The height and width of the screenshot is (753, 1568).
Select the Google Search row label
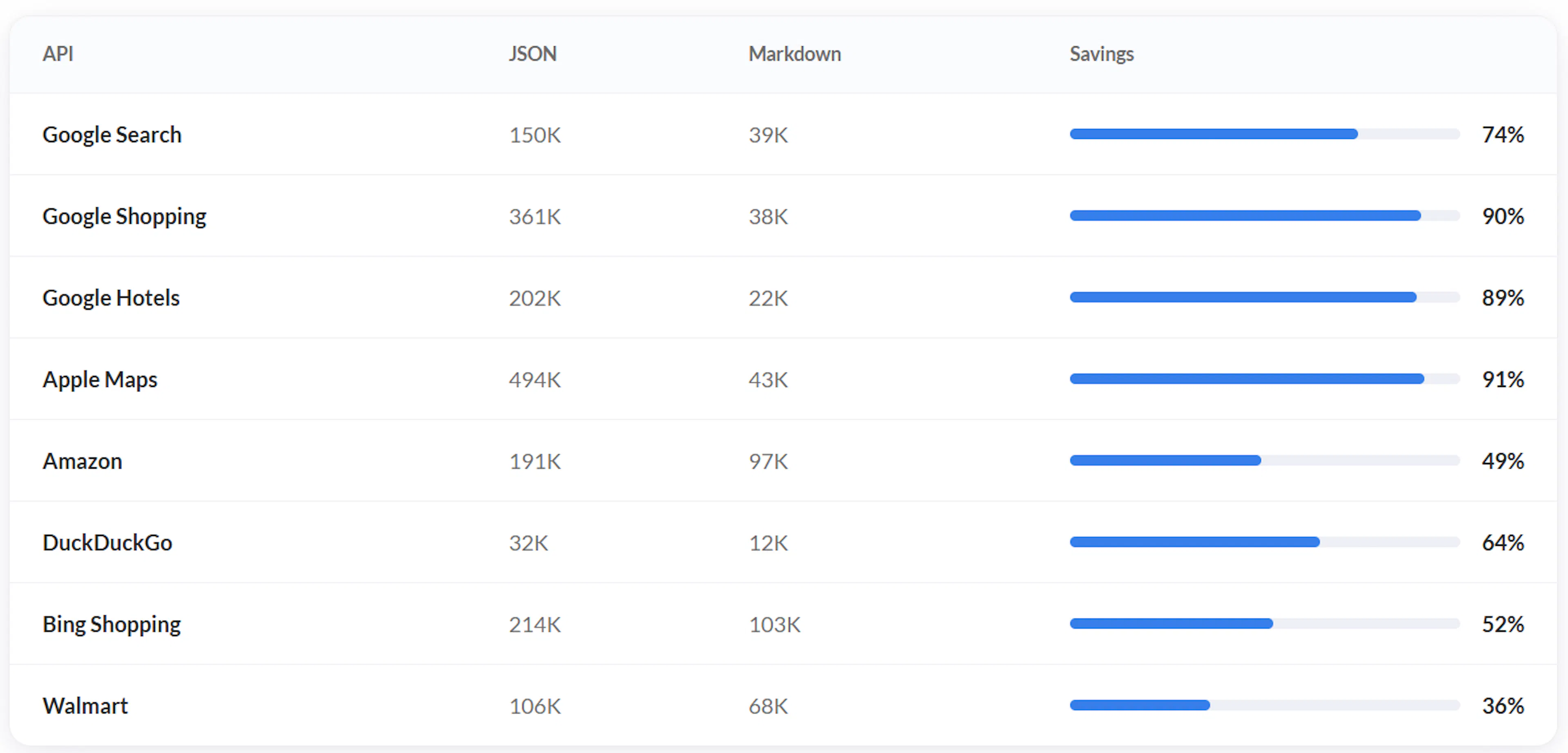pyautogui.click(x=112, y=135)
